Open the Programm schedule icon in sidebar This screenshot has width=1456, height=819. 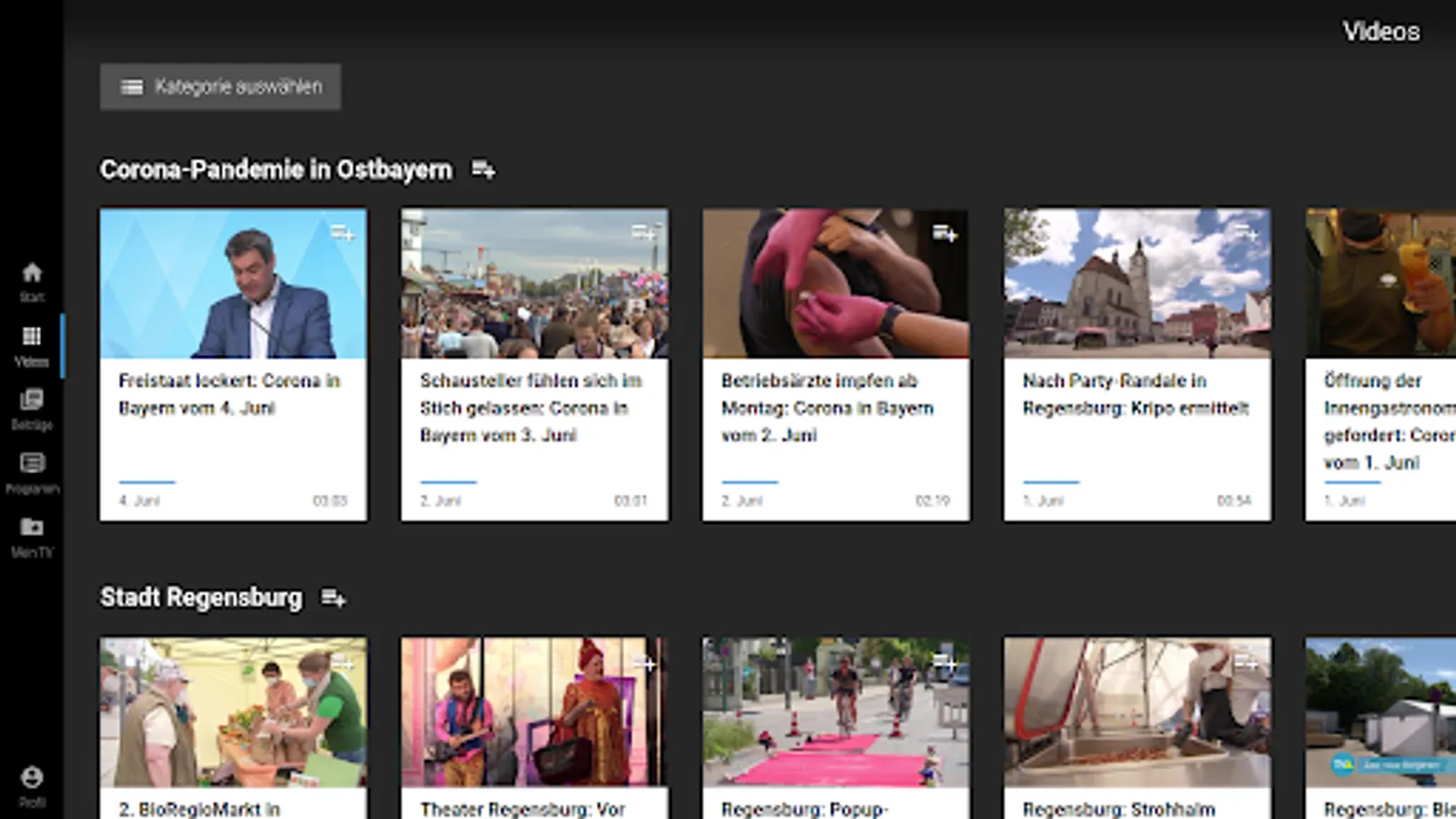click(x=32, y=463)
